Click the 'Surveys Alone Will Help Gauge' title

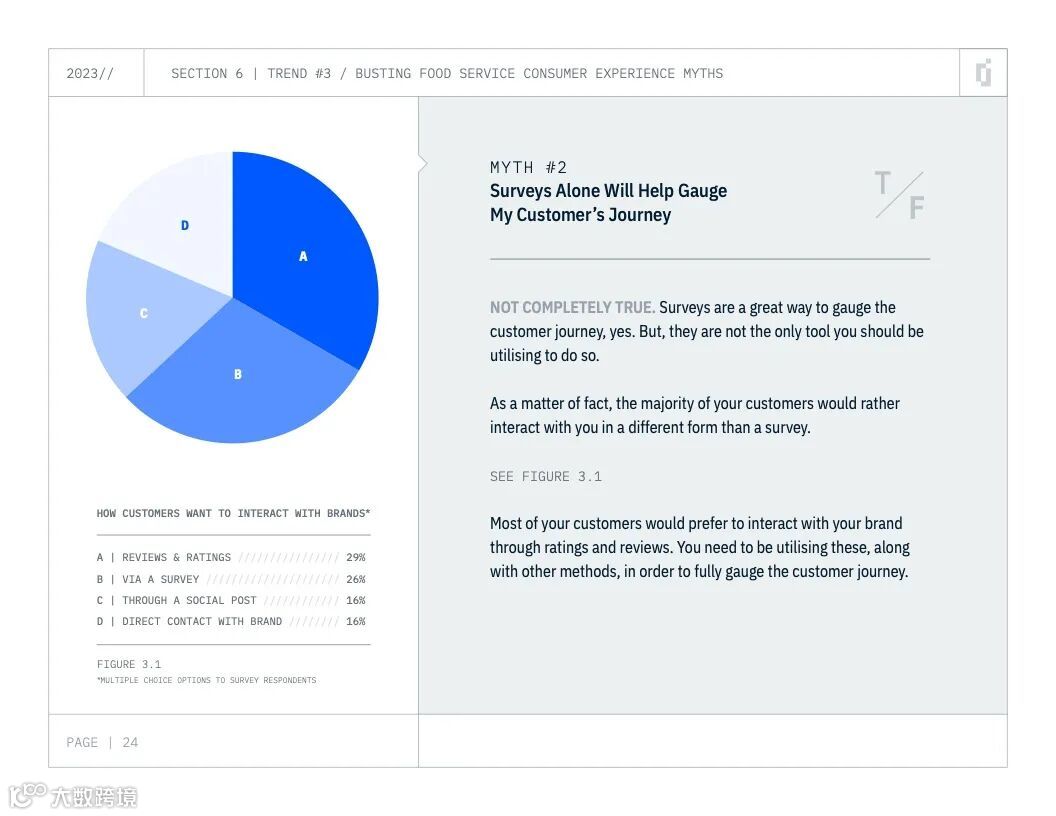[608, 191]
